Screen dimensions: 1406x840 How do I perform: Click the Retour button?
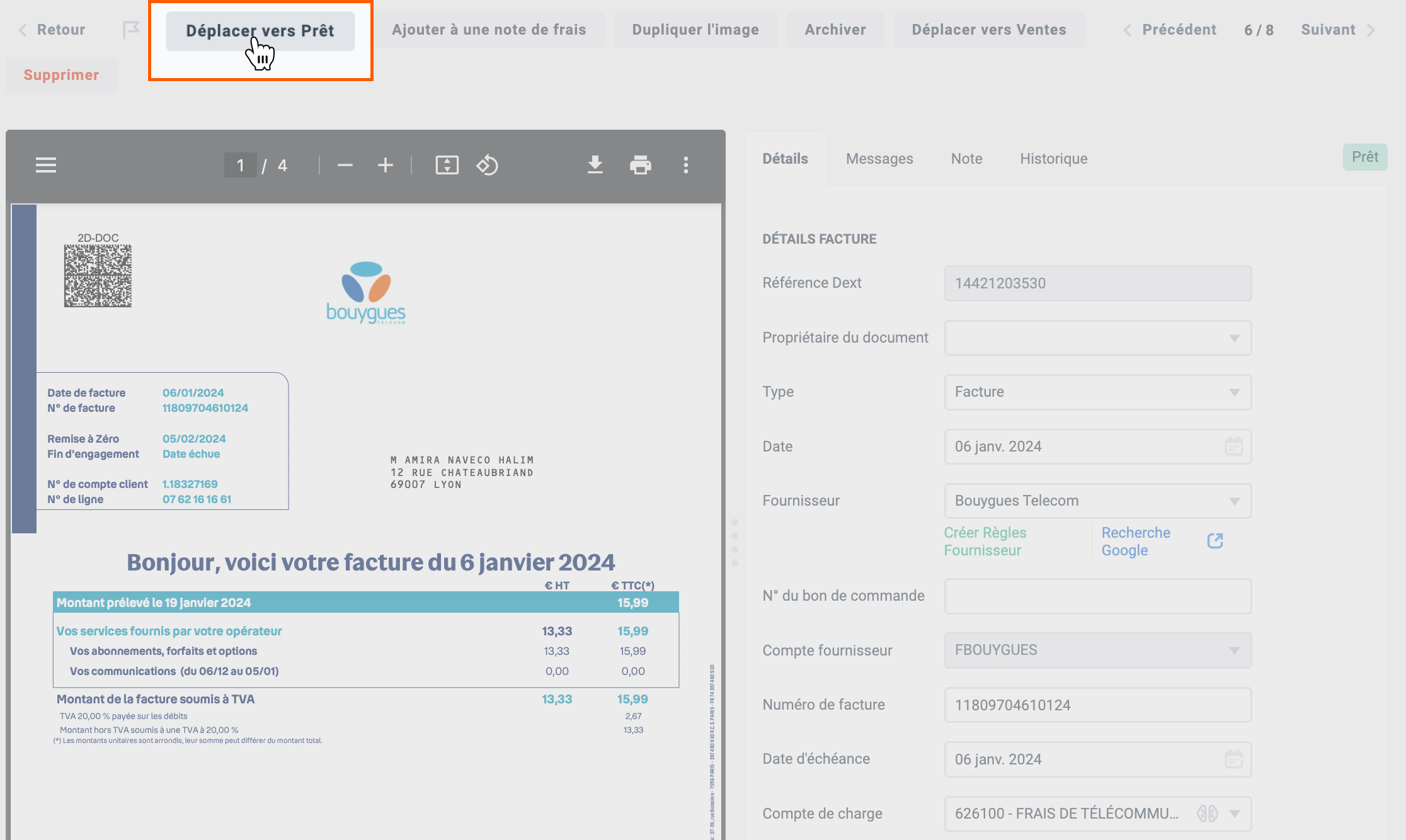tap(53, 30)
